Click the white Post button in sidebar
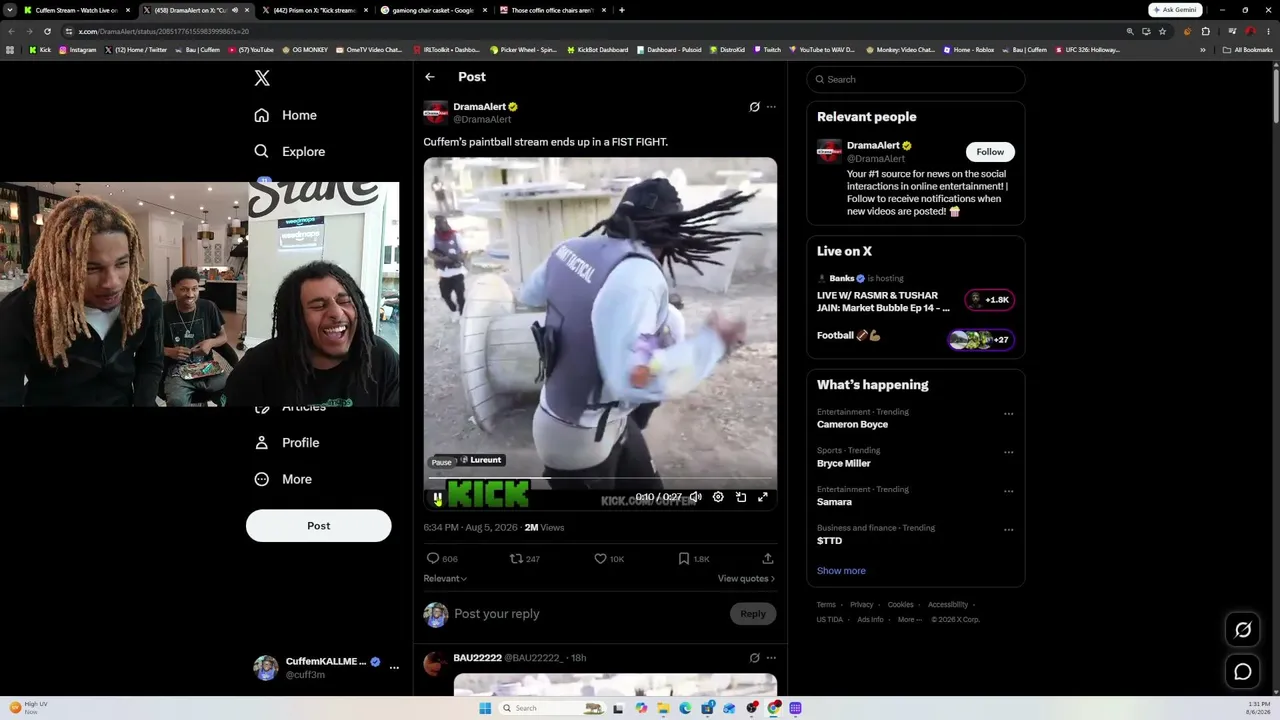 click(319, 526)
